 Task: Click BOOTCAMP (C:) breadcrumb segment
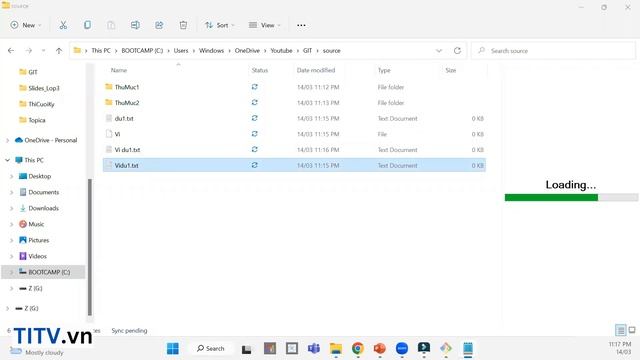point(142,51)
